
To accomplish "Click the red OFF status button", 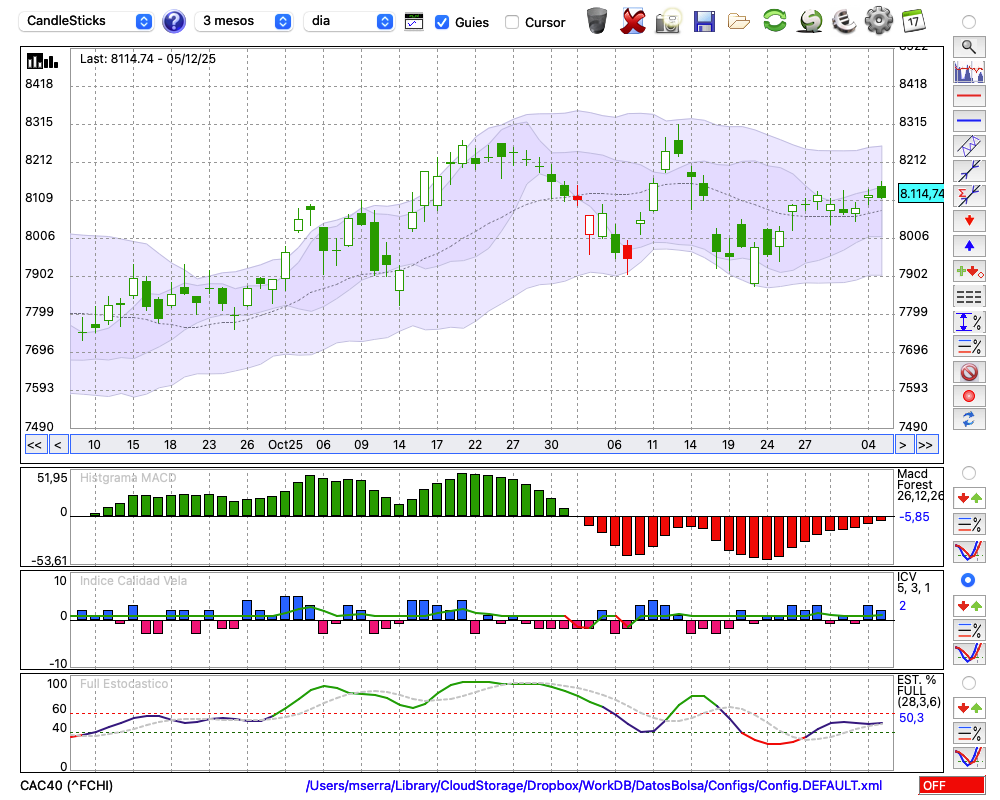I will (950, 786).
